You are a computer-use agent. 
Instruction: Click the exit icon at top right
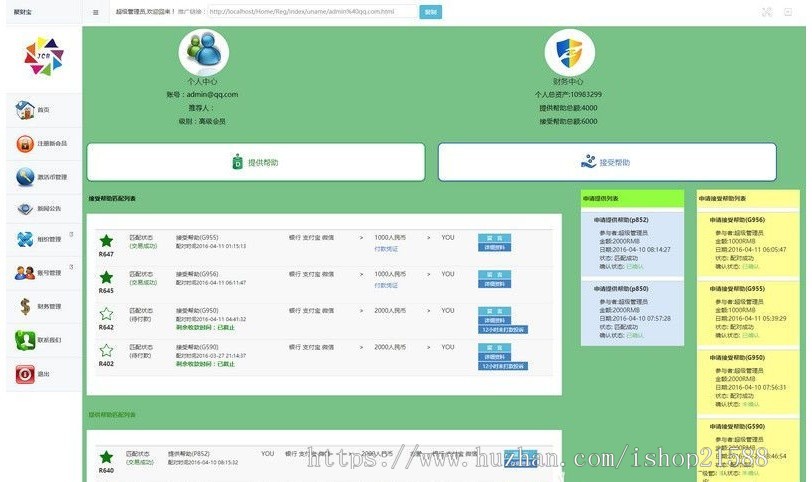point(788,12)
